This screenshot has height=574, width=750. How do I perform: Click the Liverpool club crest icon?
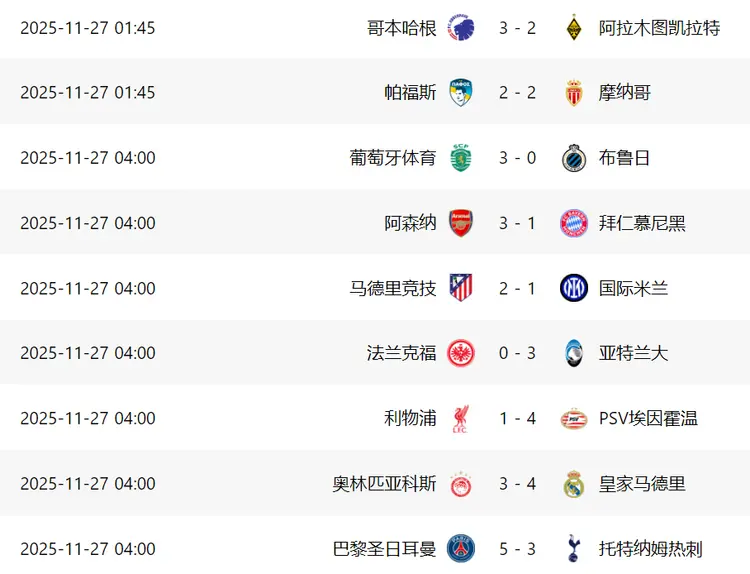461,418
